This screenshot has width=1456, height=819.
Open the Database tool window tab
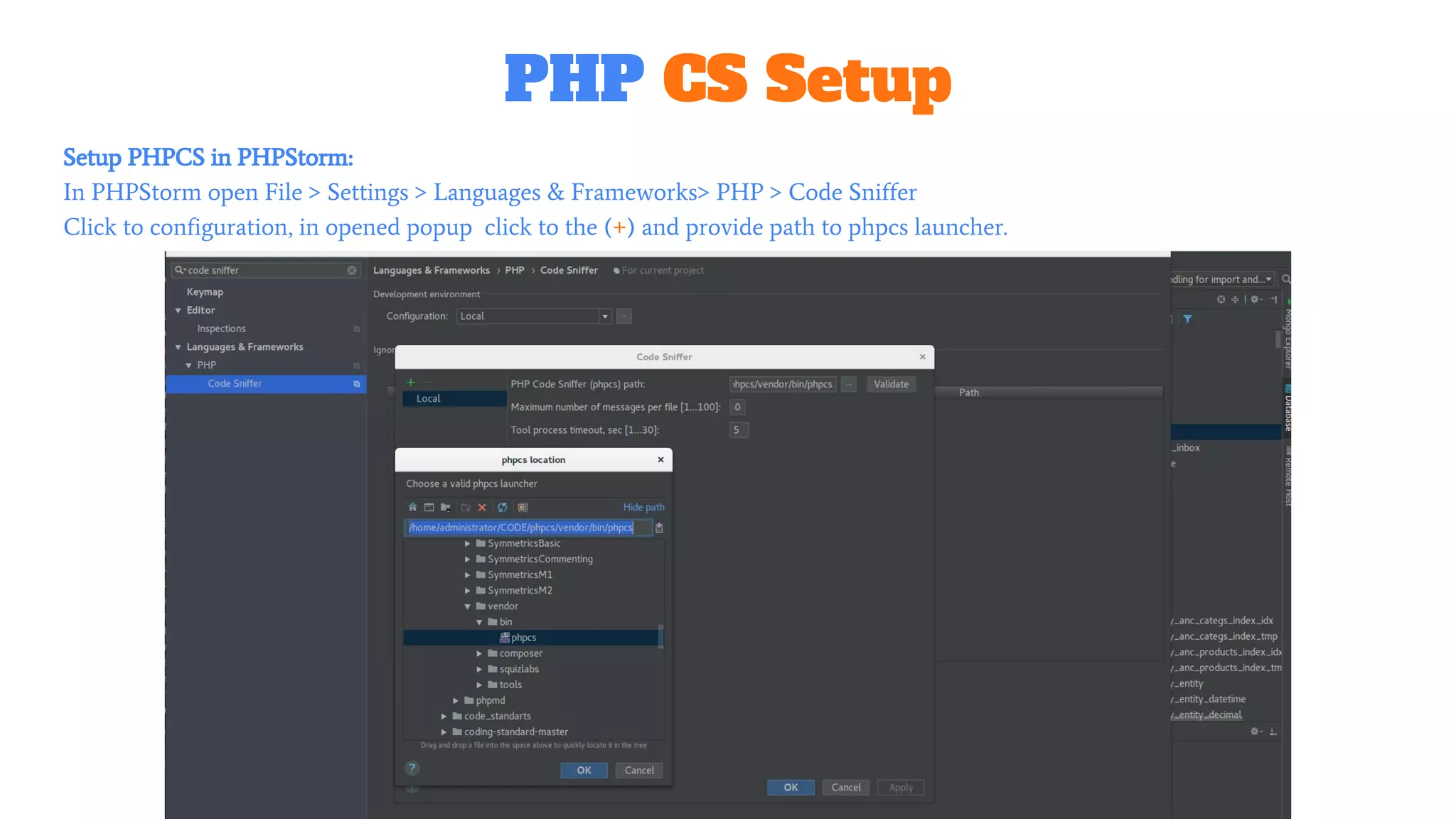1288,408
